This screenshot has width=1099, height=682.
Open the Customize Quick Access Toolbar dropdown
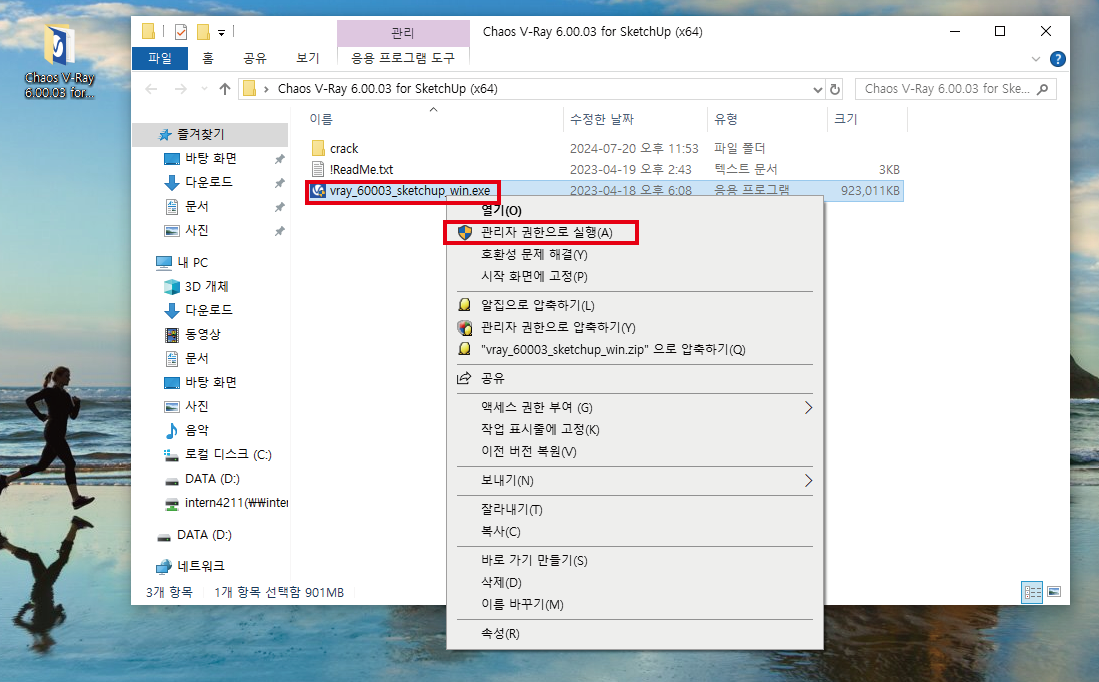[221, 32]
